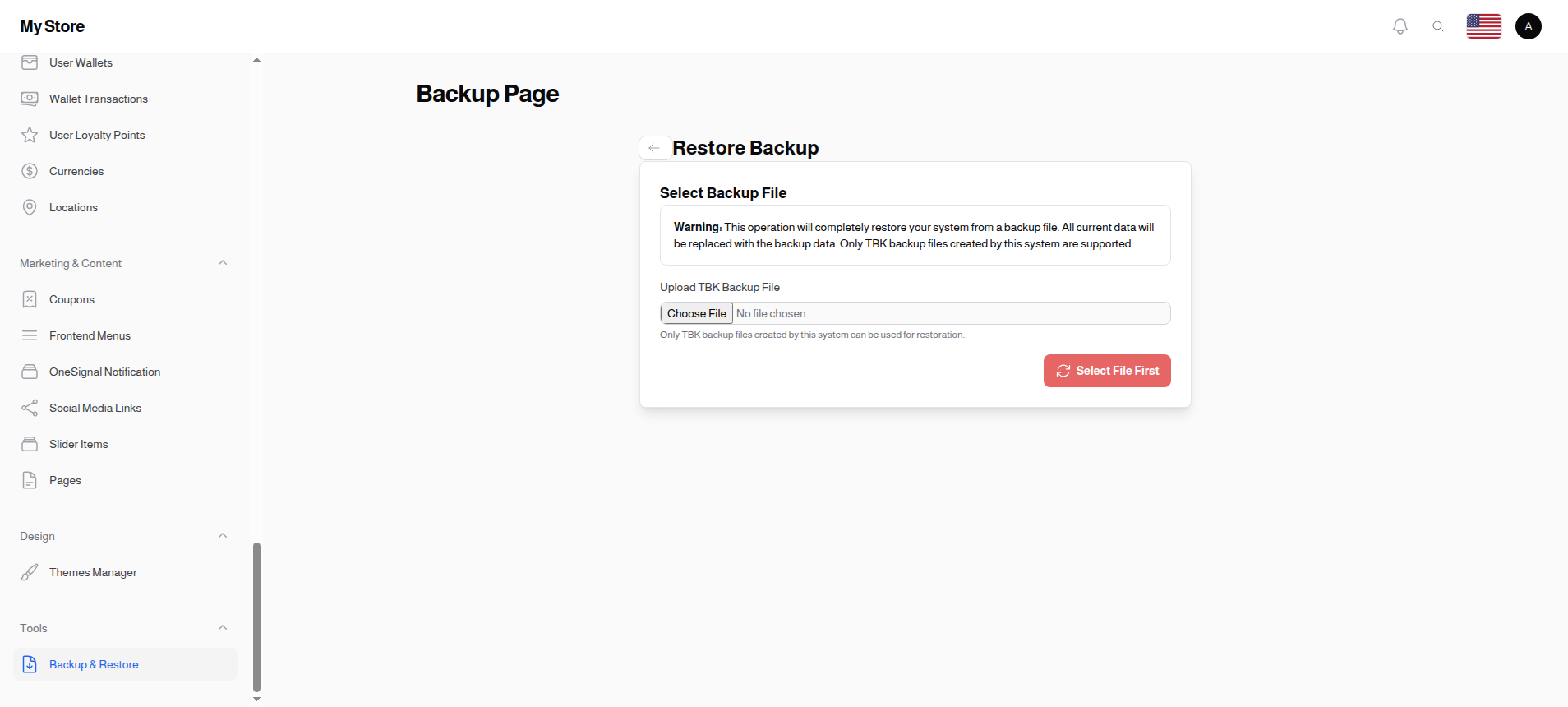Click the 'Upload TBK Backup File' label
Screen dimensions: 1568x707
[720, 287]
